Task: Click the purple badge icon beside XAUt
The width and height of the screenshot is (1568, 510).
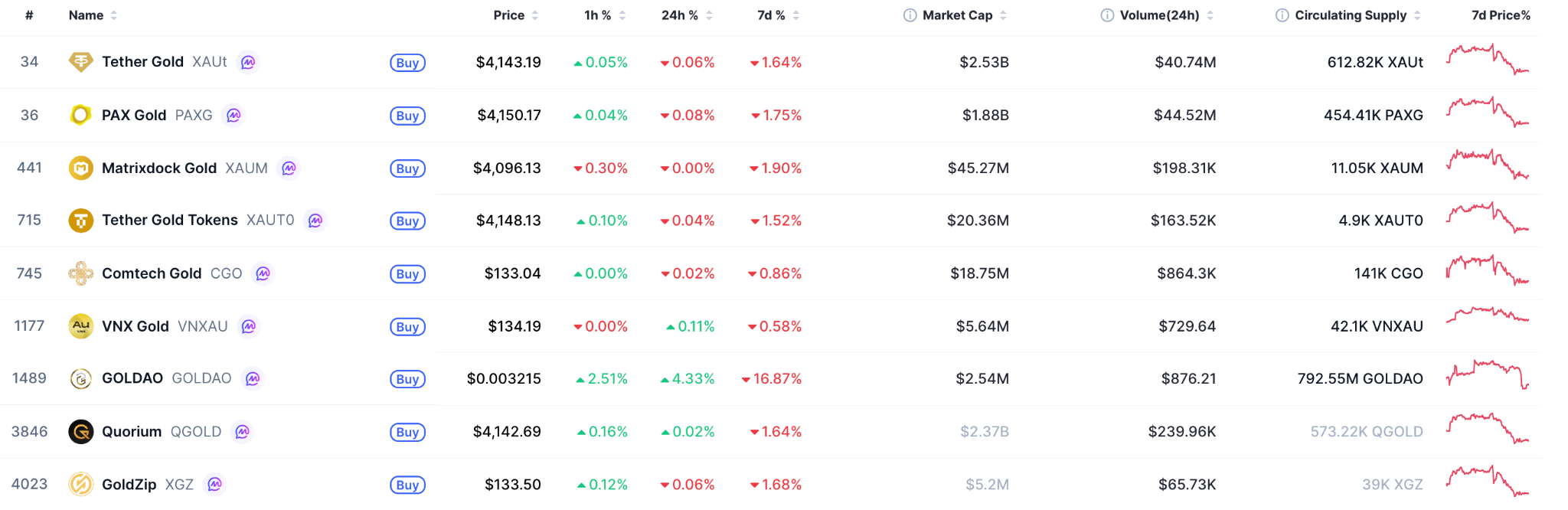Action: click(x=248, y=62)
